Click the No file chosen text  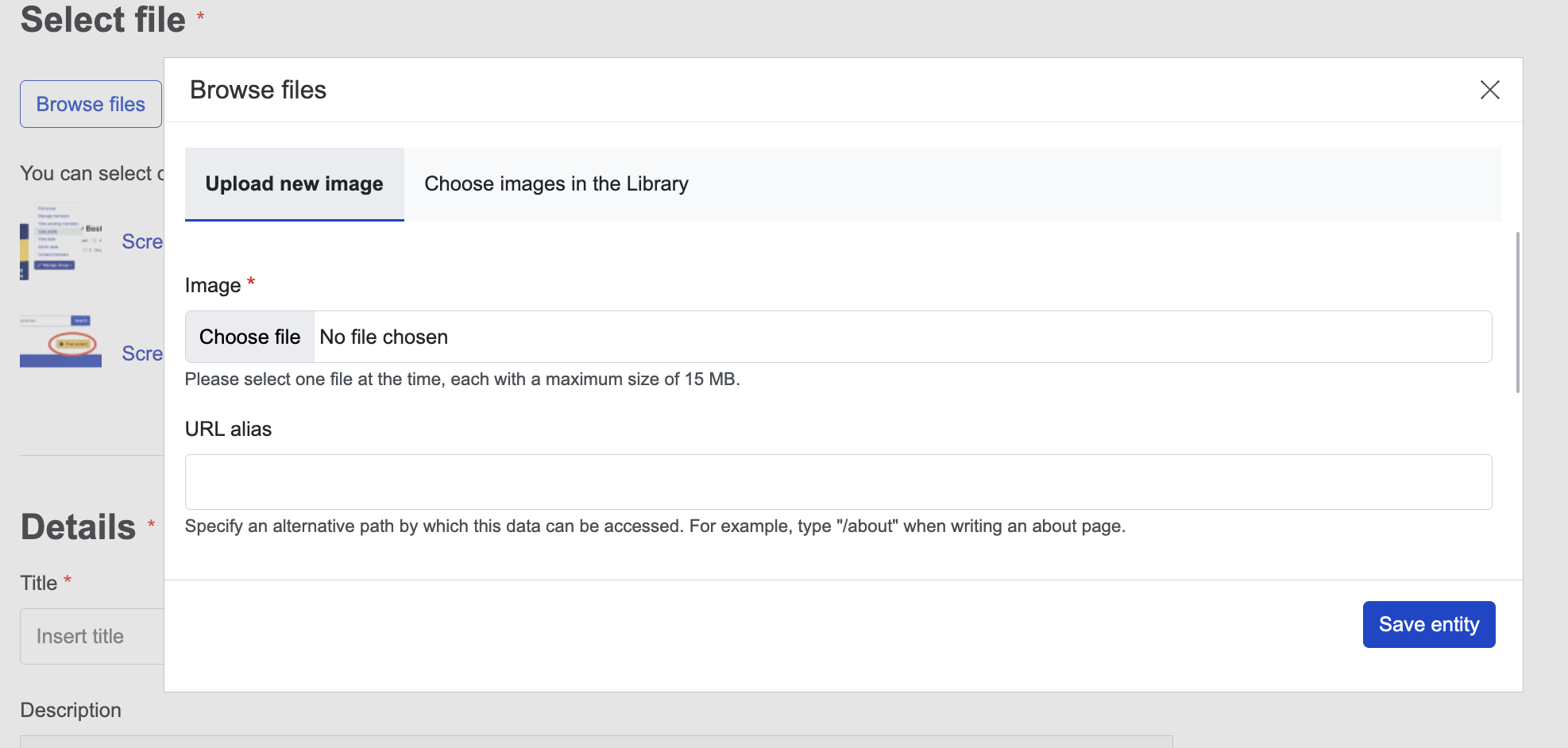coord(384,337)
